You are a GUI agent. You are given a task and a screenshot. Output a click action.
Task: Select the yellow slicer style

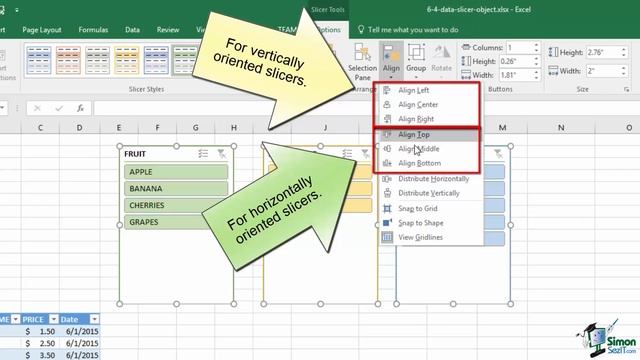click(127, 60)
